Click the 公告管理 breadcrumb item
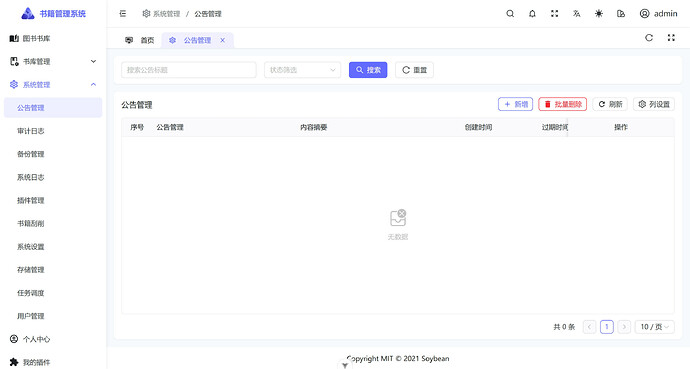This screenshot has height=369, width=690. tap(208, 14)
